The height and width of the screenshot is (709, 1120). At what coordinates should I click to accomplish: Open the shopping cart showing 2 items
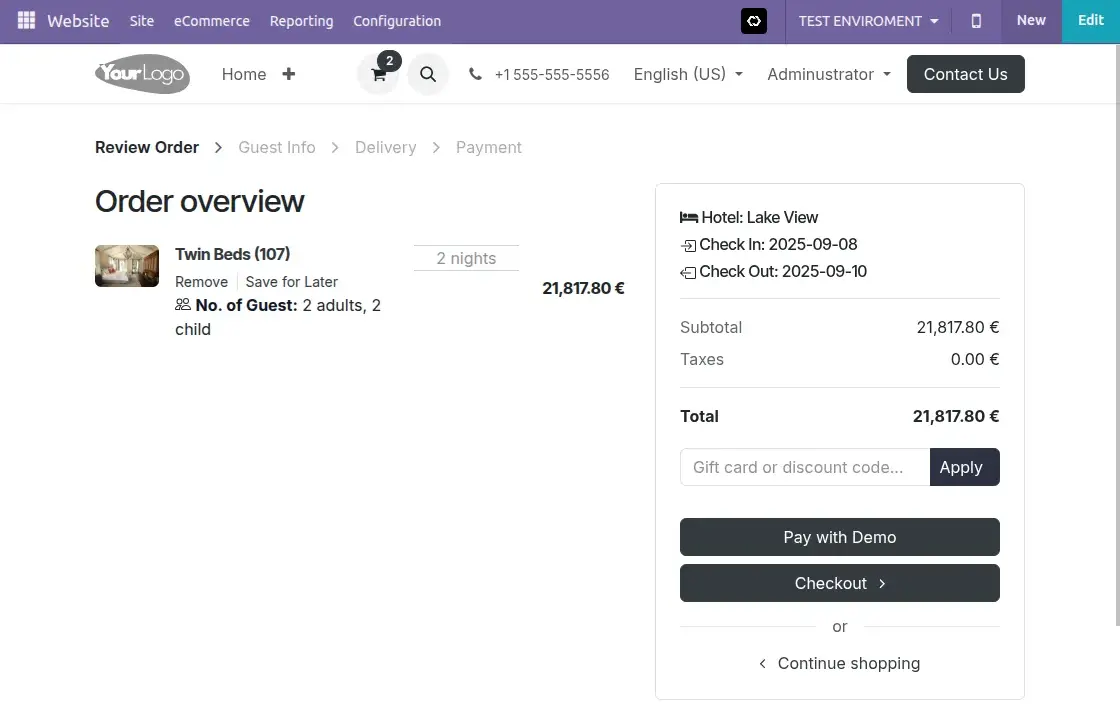tap(378, 74)
